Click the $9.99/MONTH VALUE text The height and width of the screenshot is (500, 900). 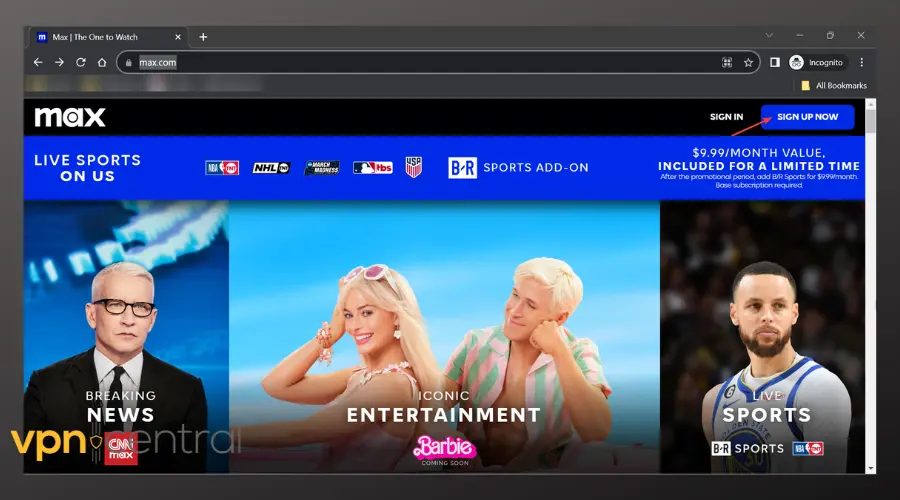point(759,153)
